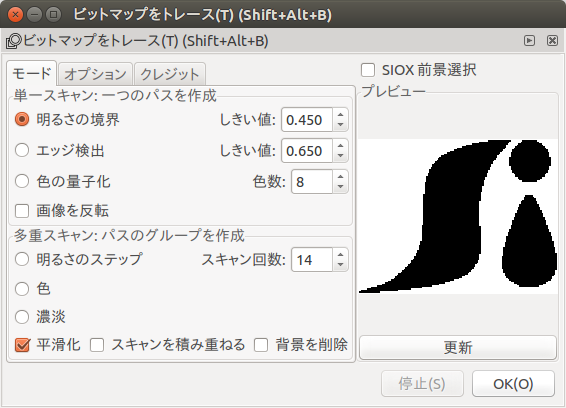The width and height of the screenshot is (566, 408).
Task: Decrease the スキャン回数 scan count
Action: pos(340,265)
